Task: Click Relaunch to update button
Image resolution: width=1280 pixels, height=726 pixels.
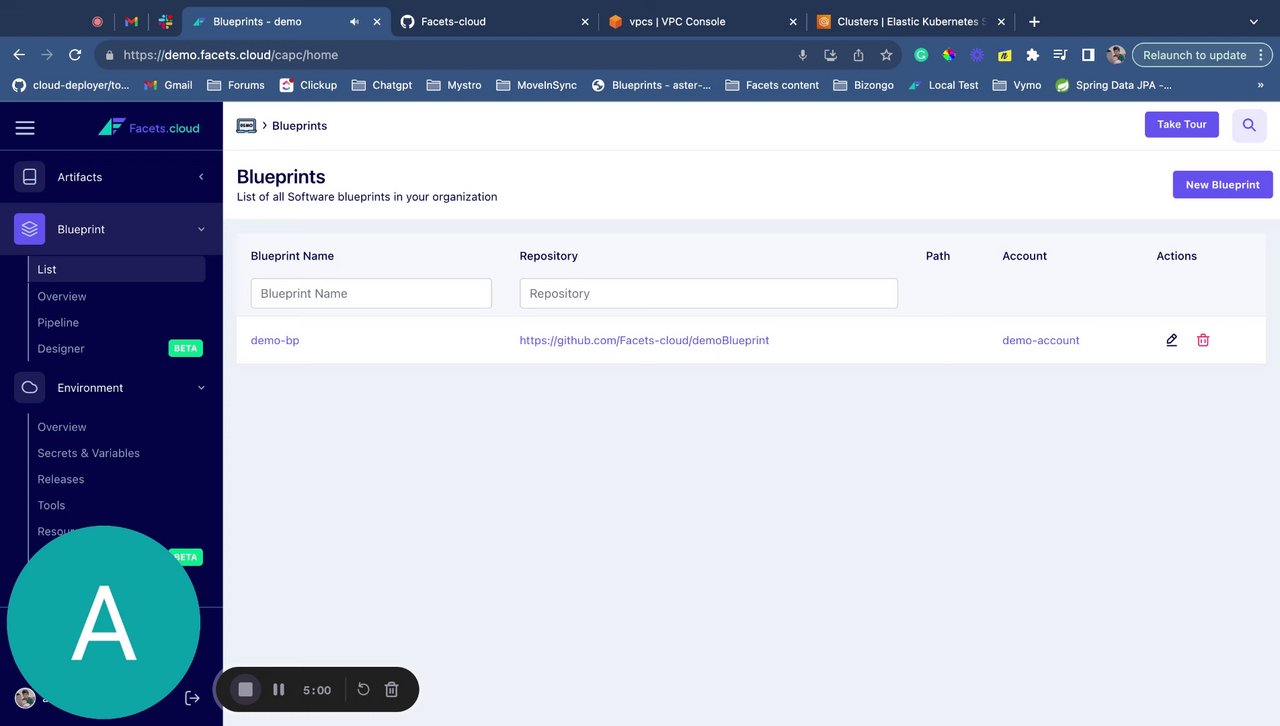Action: [x=1194, y=55]
